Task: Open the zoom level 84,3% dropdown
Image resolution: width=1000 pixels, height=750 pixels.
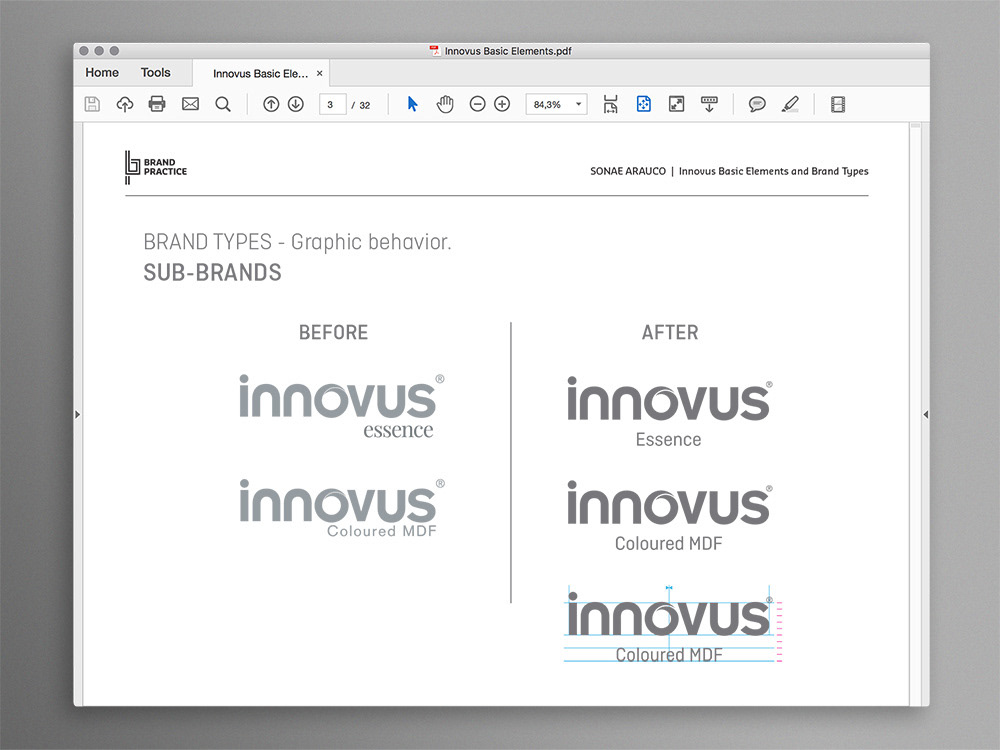Action: 556,104
